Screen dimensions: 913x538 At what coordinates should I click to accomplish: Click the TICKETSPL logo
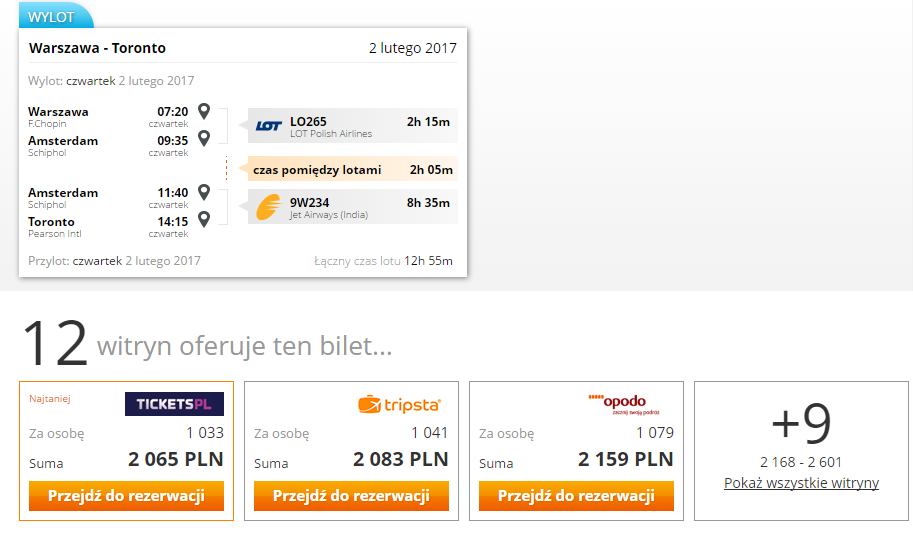[x=174, y=404]
